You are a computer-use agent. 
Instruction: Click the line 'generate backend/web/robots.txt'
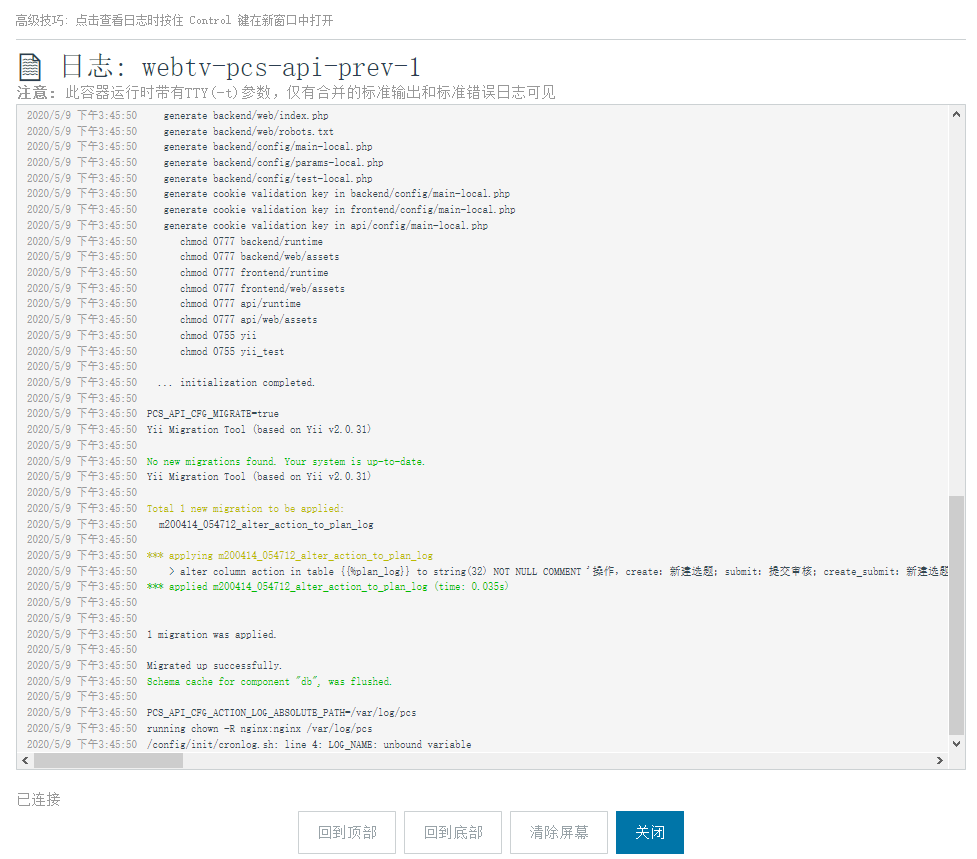point(248,131)
